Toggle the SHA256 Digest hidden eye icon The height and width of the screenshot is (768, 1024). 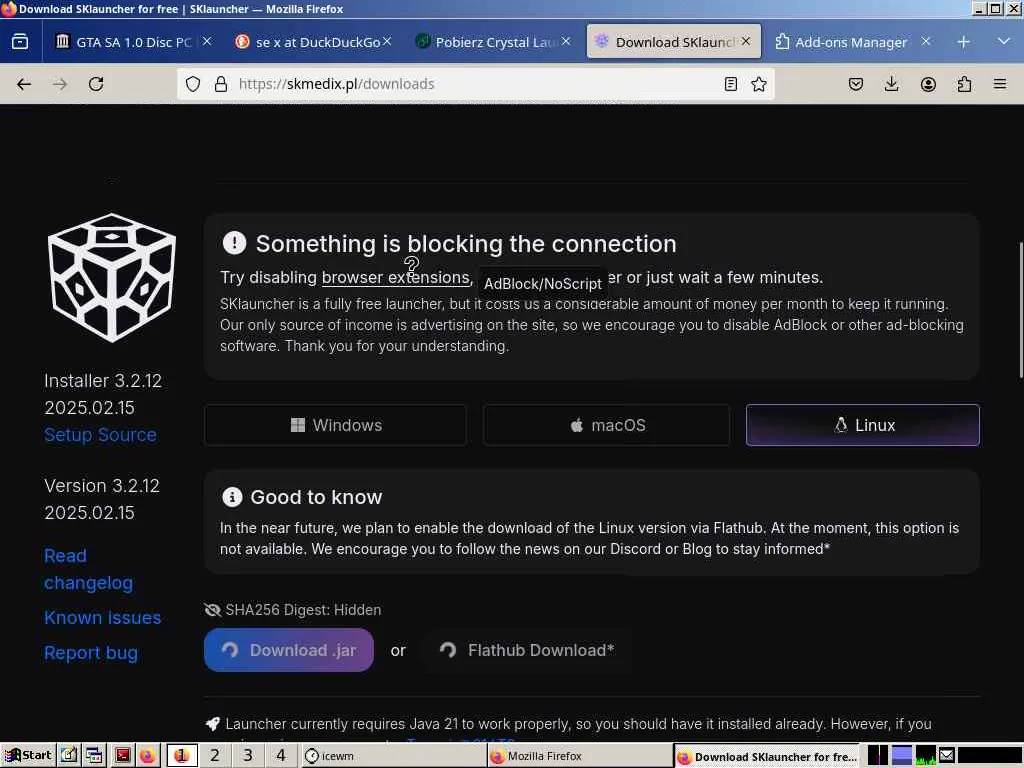[x=213, y=610]
